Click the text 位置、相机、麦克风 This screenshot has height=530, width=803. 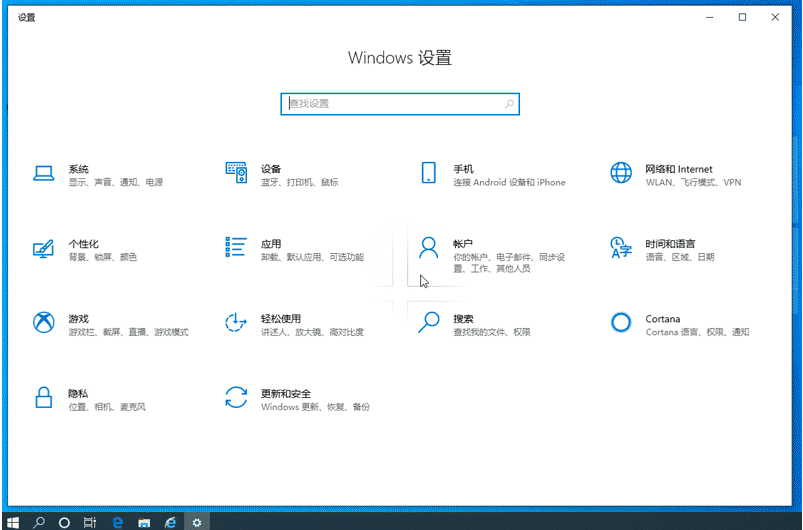(x=107, y=407)
